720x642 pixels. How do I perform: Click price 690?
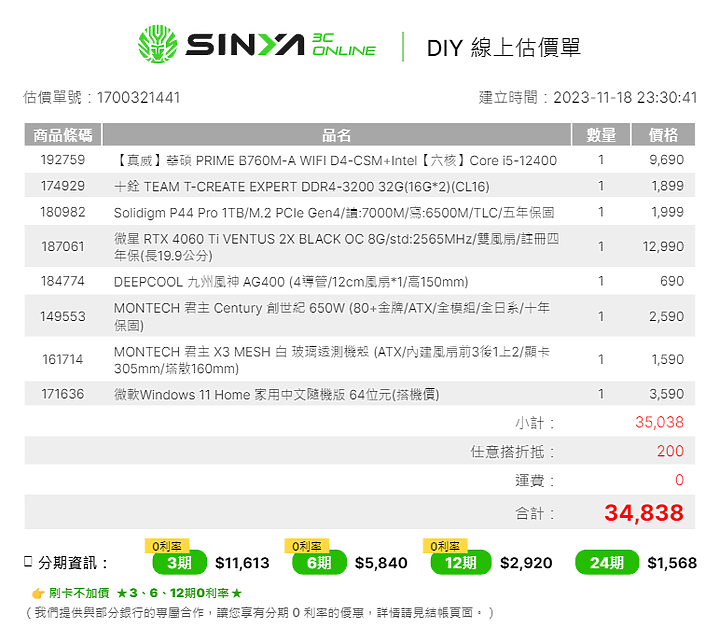(672, 281)
